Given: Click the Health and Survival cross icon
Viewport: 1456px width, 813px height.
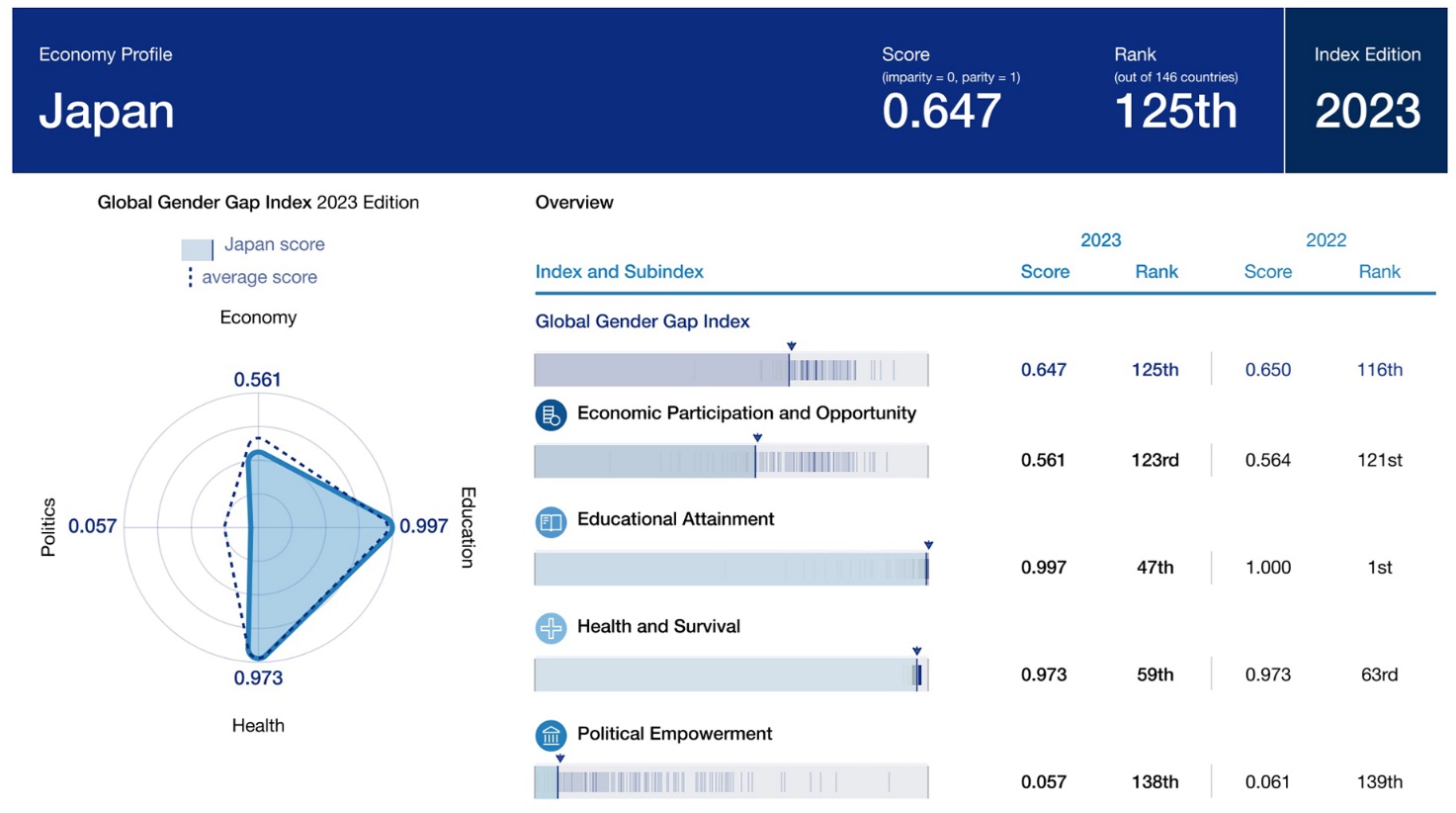Looking at the screenshot, I should (551, 628).
